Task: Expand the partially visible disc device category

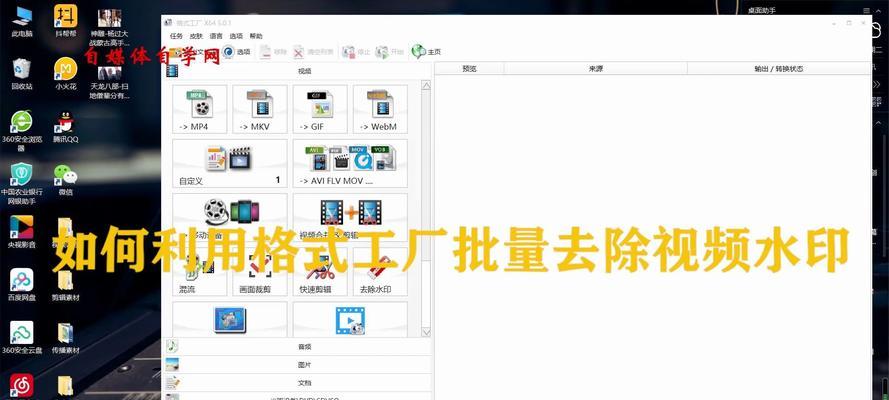Action: (298, 397)
